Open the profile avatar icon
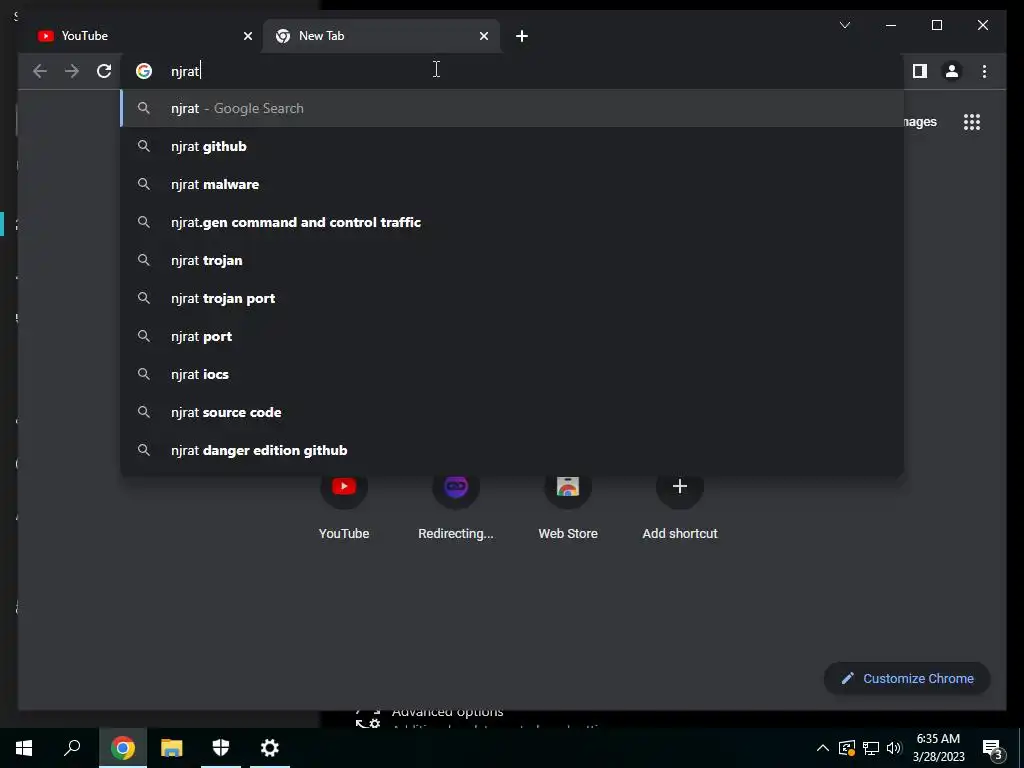 coord(952,71)
